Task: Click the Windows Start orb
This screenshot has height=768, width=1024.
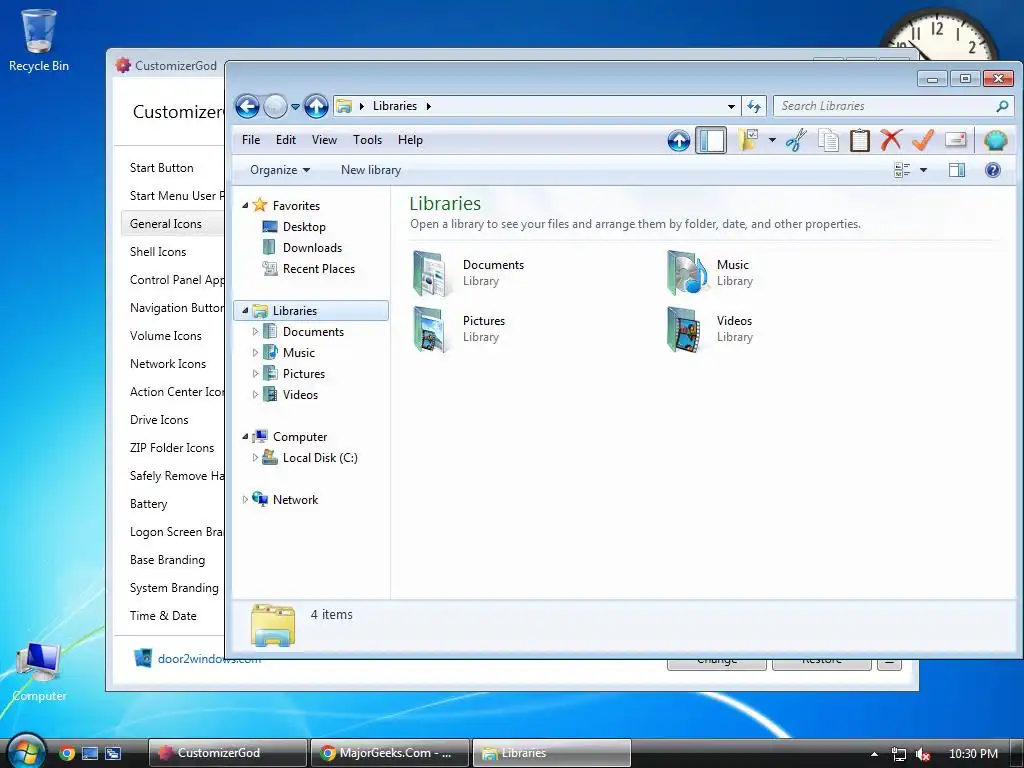Action: (25, 751)
